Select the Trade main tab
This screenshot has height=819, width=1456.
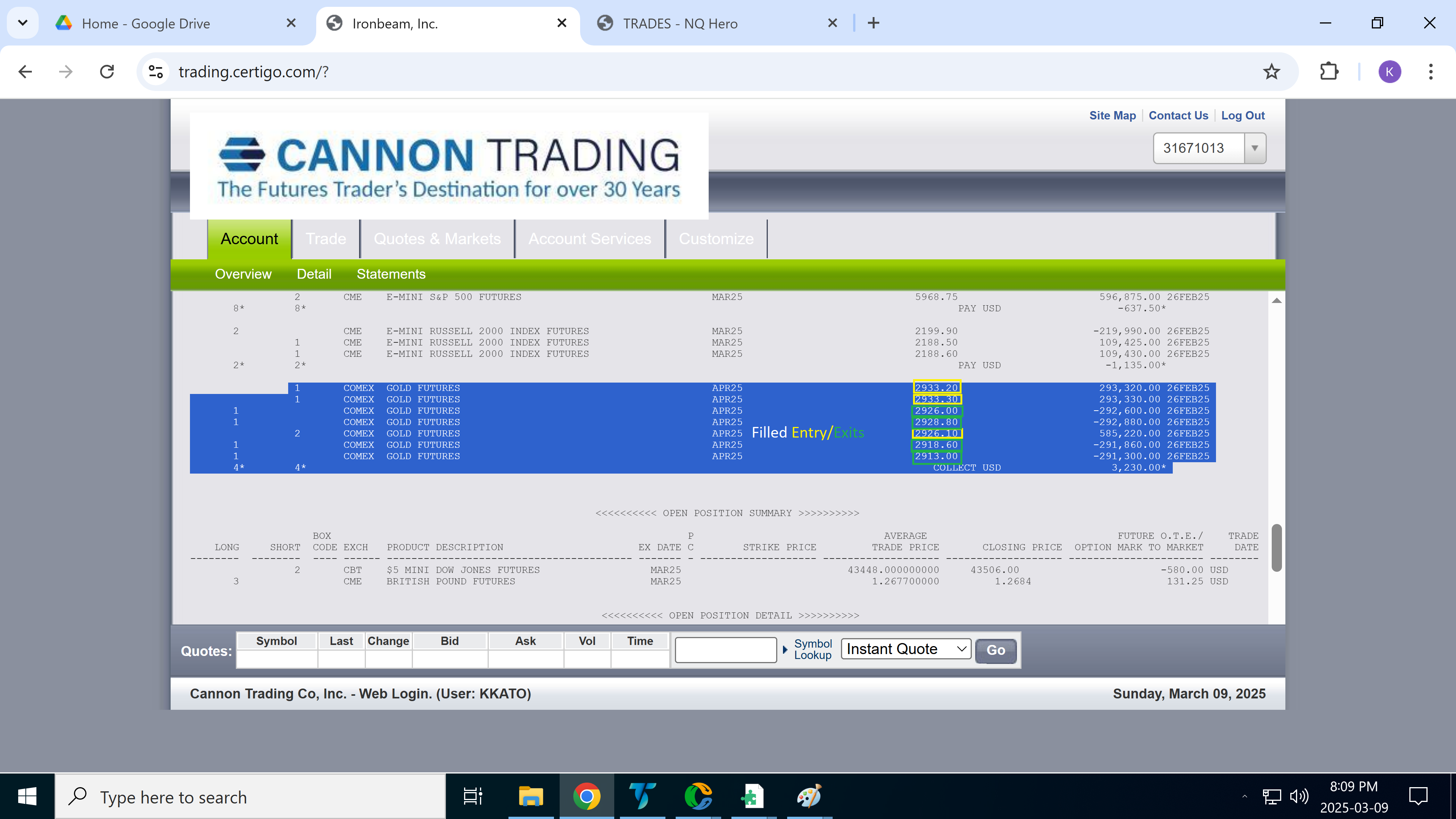click(326, 238)
